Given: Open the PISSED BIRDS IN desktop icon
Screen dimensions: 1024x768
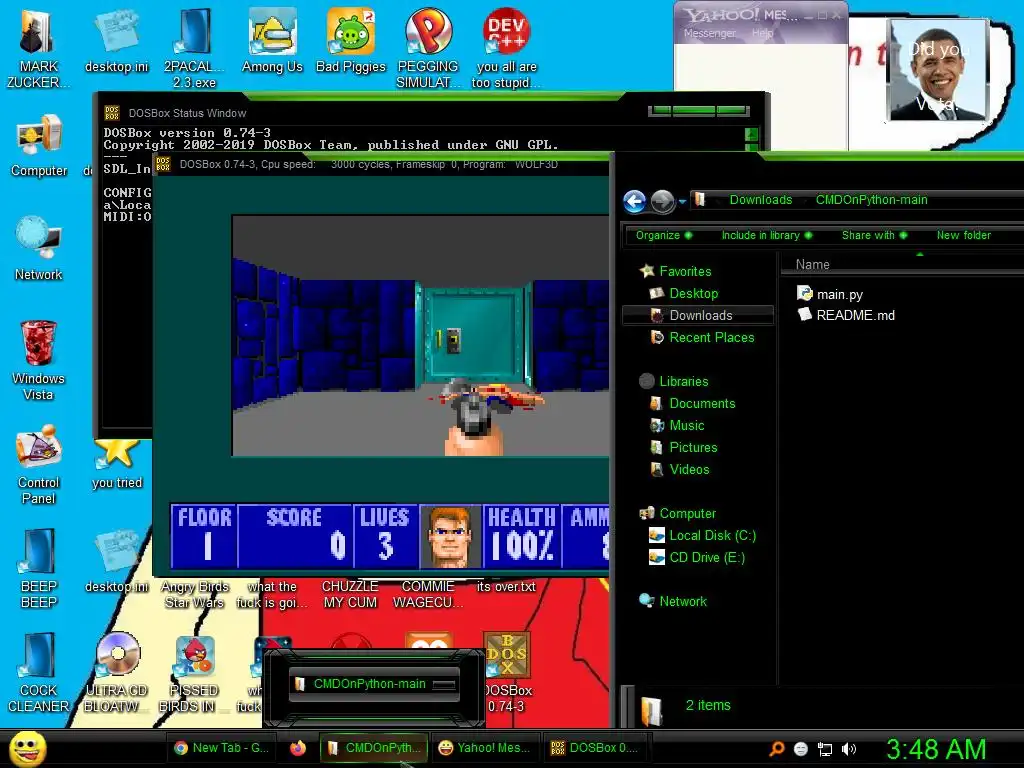Looking at the screenshot, I should (194, 672).
